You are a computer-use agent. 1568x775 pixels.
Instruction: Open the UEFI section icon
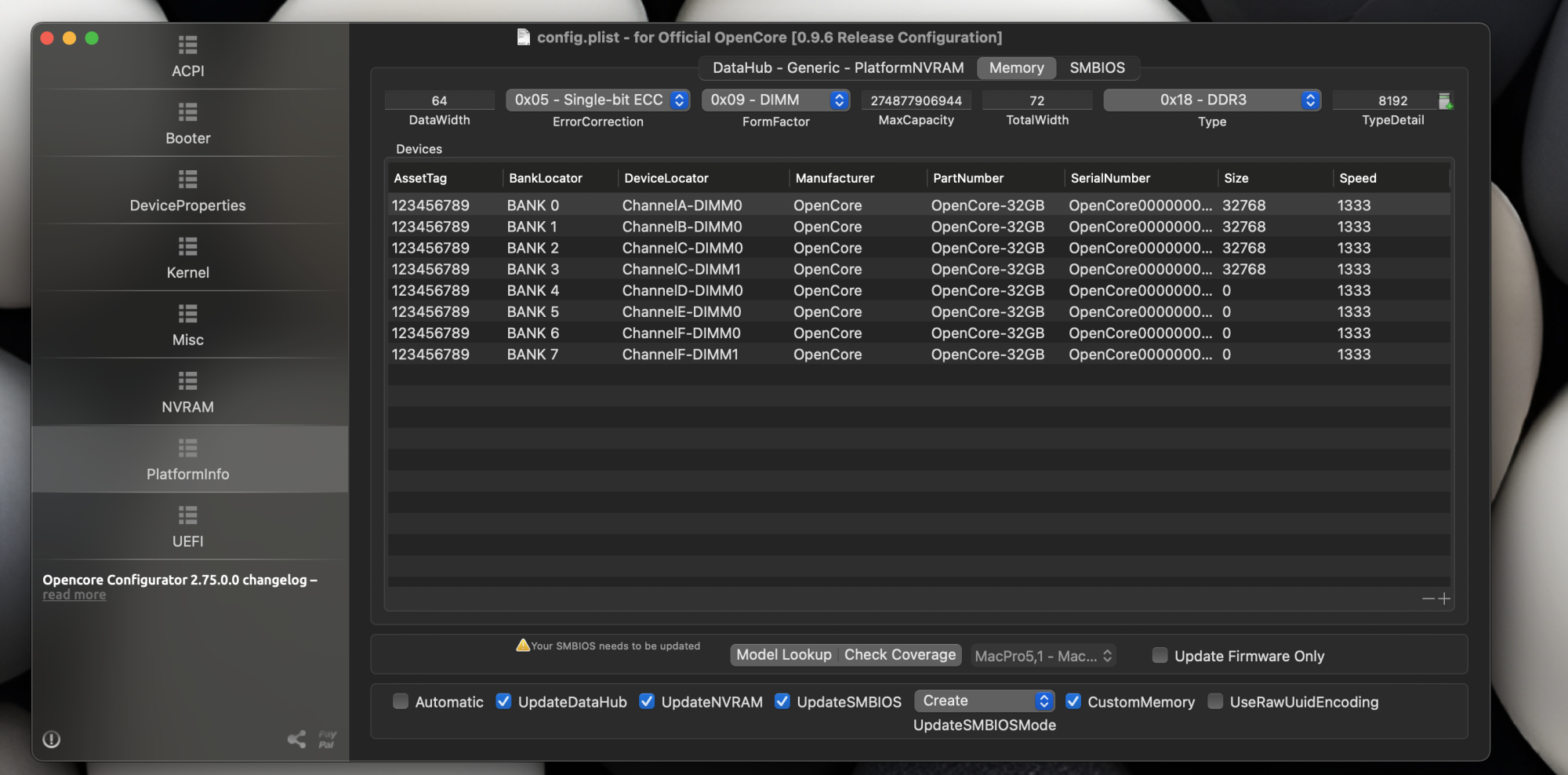click(187, 515)
